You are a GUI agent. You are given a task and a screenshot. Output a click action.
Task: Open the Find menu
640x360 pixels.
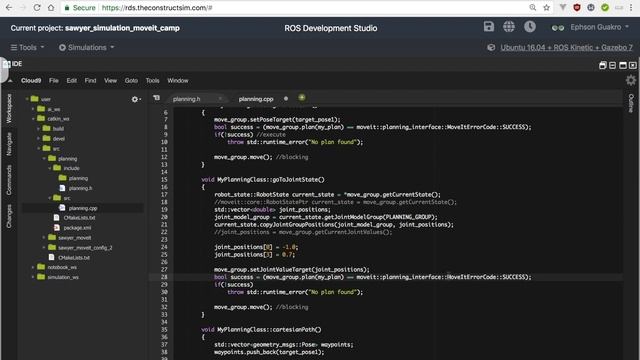(x=90, y=81)
